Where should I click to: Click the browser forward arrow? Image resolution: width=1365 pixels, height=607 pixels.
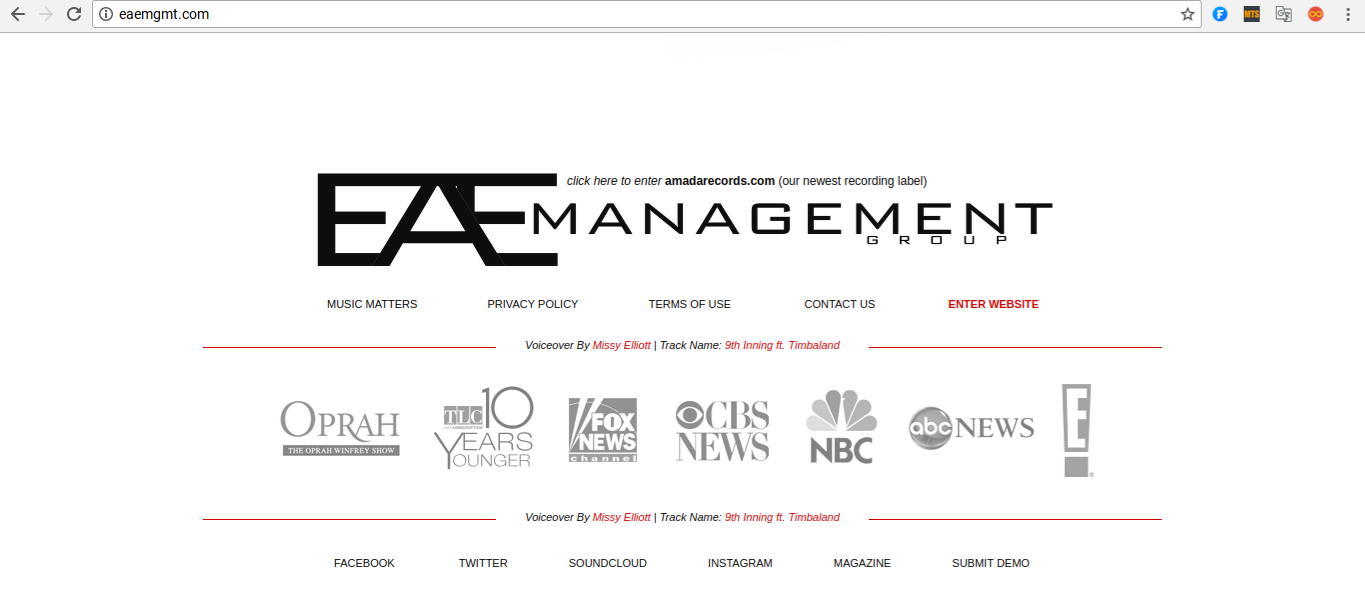[46, 14]
